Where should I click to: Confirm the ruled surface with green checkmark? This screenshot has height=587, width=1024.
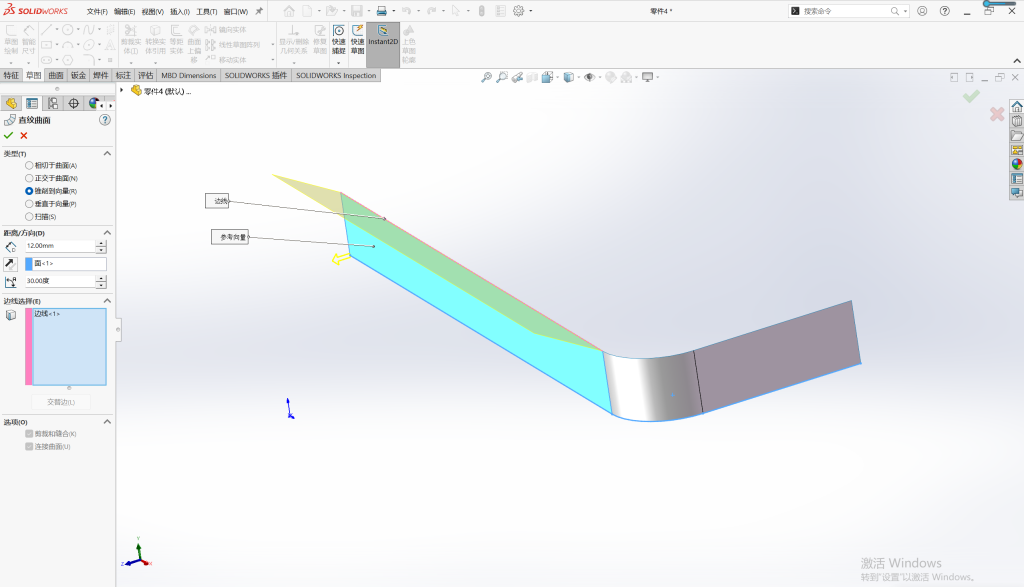click(x=8, y=136)
